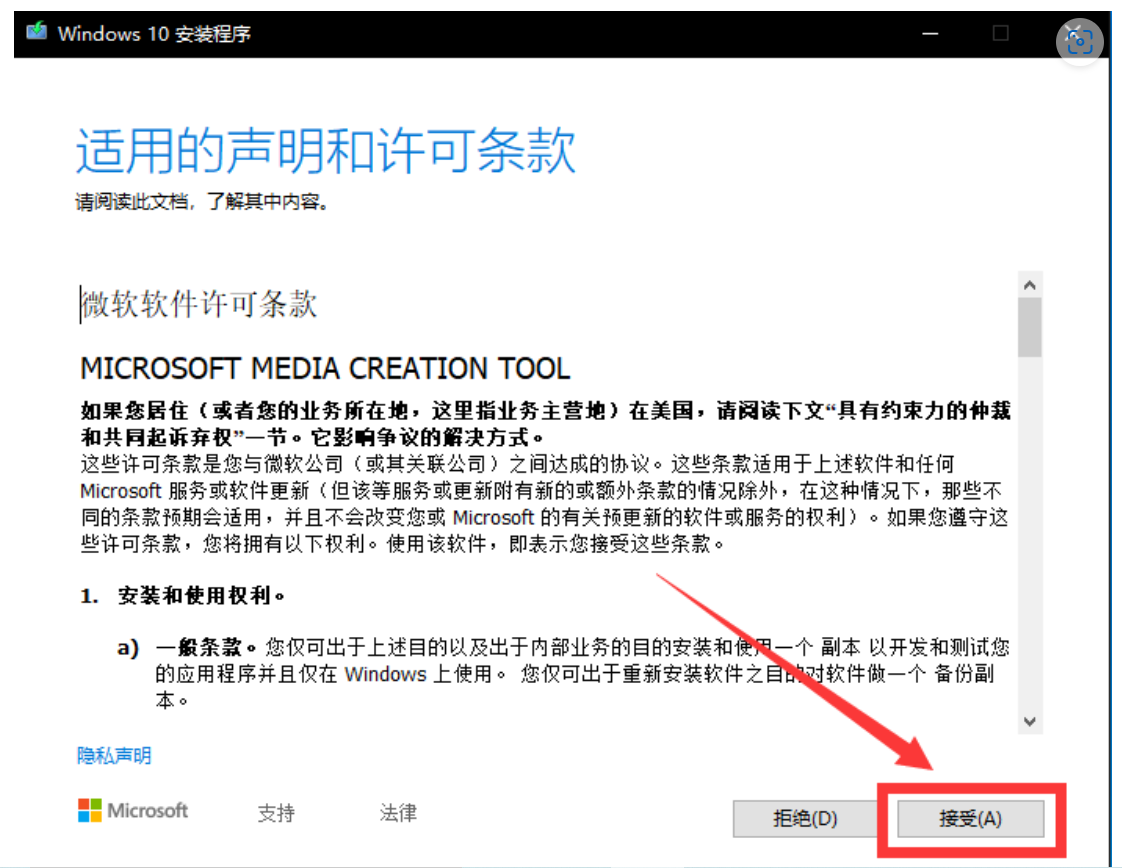Click the Windows 10 安装程序 window title
This screenshot has height=868, width=1122.
(154, 34)
